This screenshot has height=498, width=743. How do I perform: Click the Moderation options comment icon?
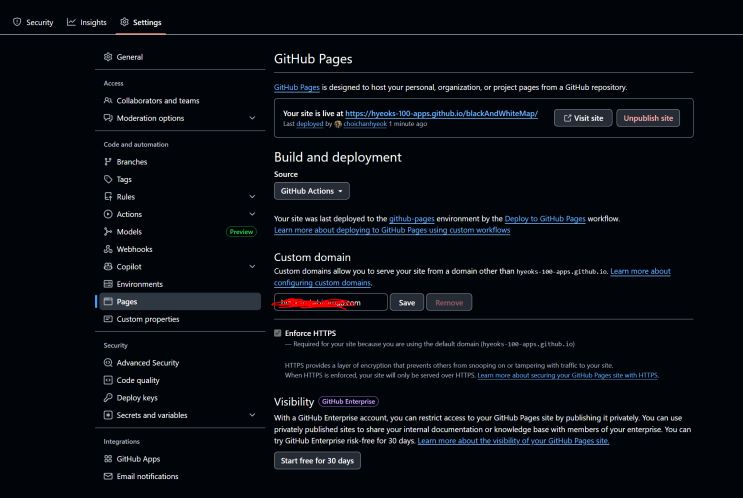(108, 118)
